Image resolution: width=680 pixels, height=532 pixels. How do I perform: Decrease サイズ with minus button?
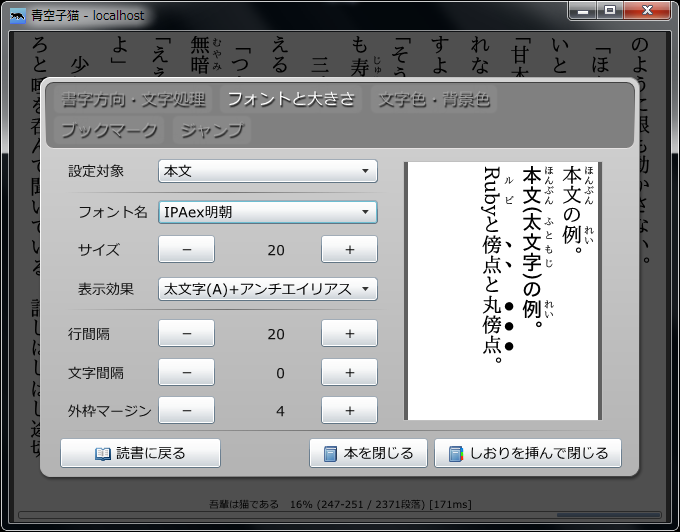point(186,249)
